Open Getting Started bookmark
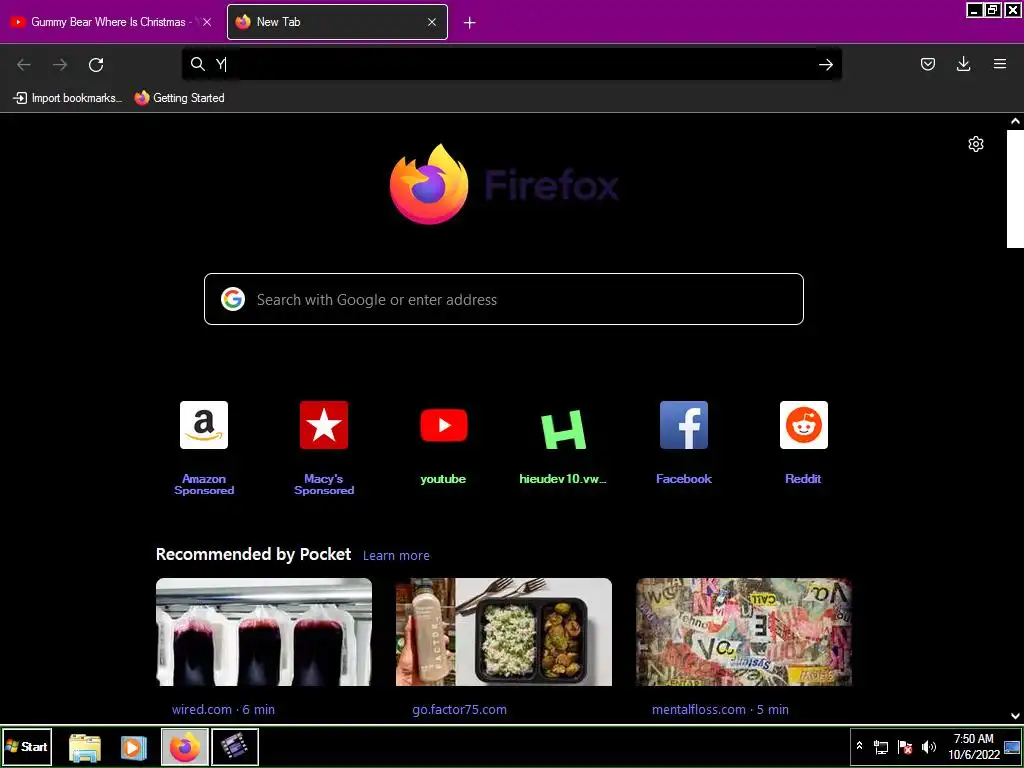 coord(180,98)
